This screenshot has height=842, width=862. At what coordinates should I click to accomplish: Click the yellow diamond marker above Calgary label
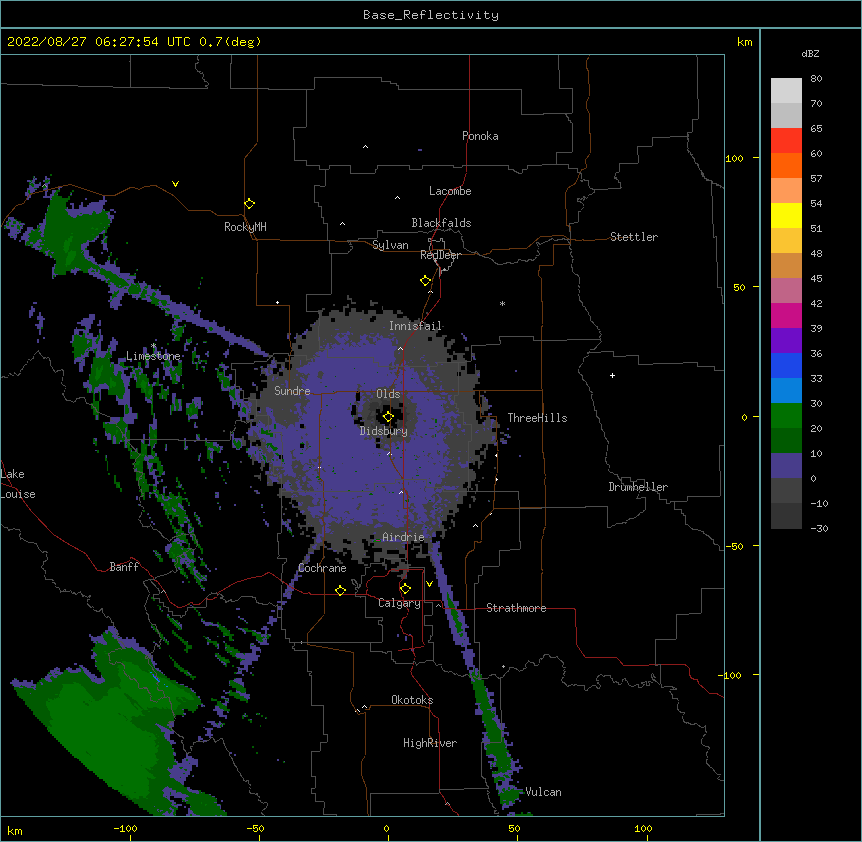click(x=405, y=589)
